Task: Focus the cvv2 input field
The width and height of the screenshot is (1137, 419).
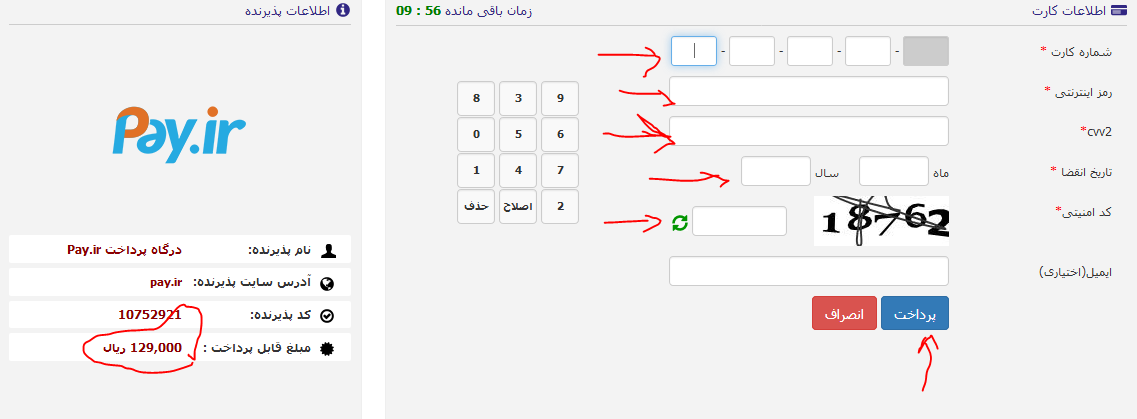Action: click(809, 130)
